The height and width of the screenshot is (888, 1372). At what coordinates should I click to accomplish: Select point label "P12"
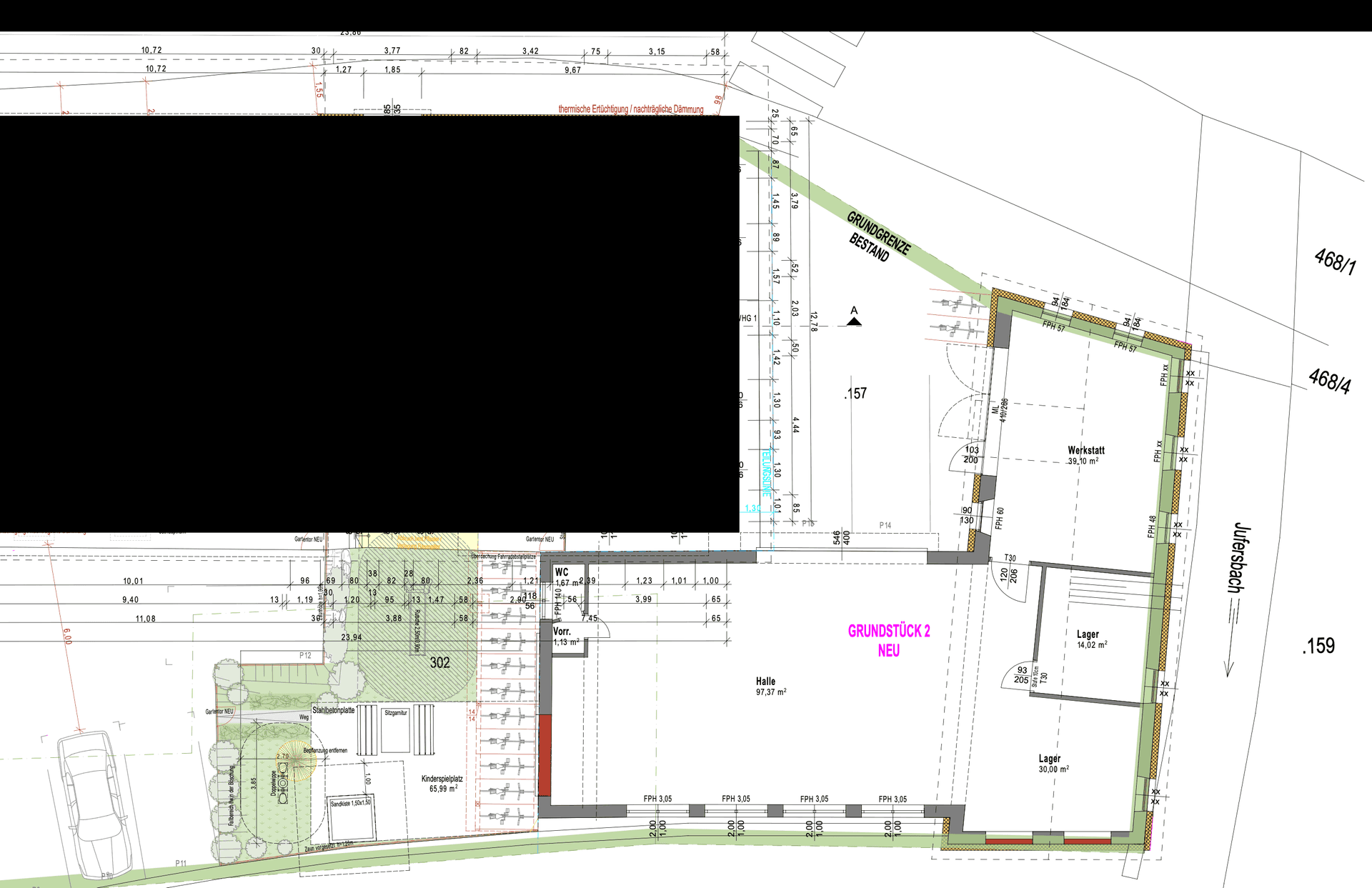pos(305,655)
